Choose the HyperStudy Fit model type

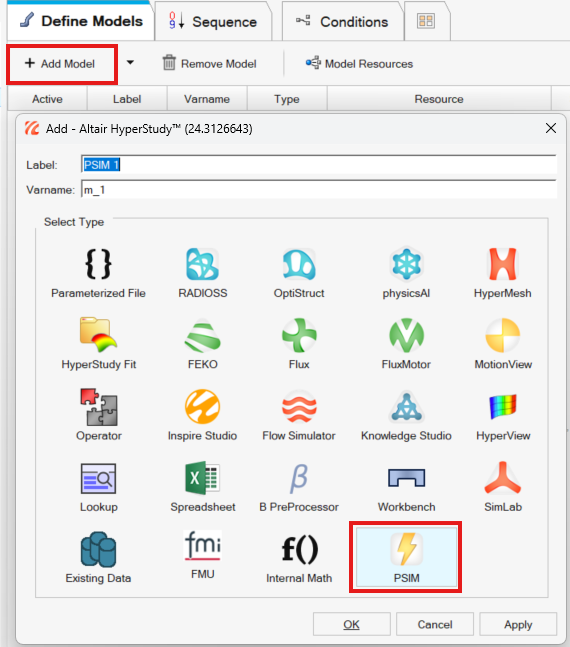[98, 344]
